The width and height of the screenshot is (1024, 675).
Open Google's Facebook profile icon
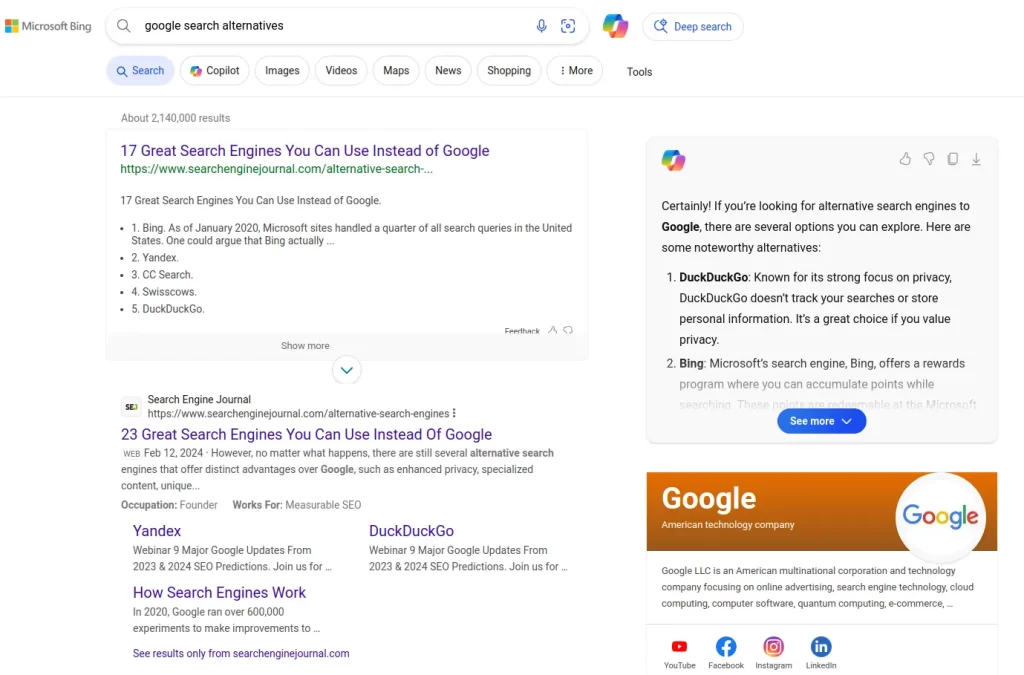(726, 647)
